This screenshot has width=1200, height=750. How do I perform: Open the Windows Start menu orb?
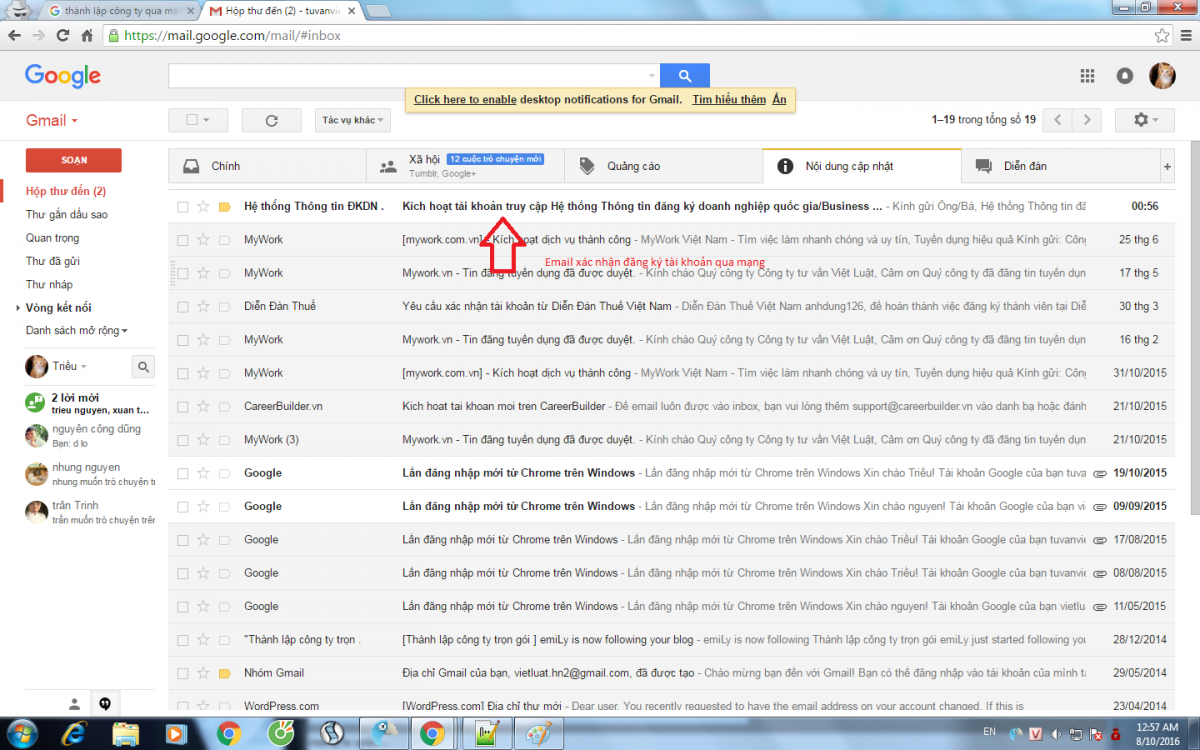[22, 733]
